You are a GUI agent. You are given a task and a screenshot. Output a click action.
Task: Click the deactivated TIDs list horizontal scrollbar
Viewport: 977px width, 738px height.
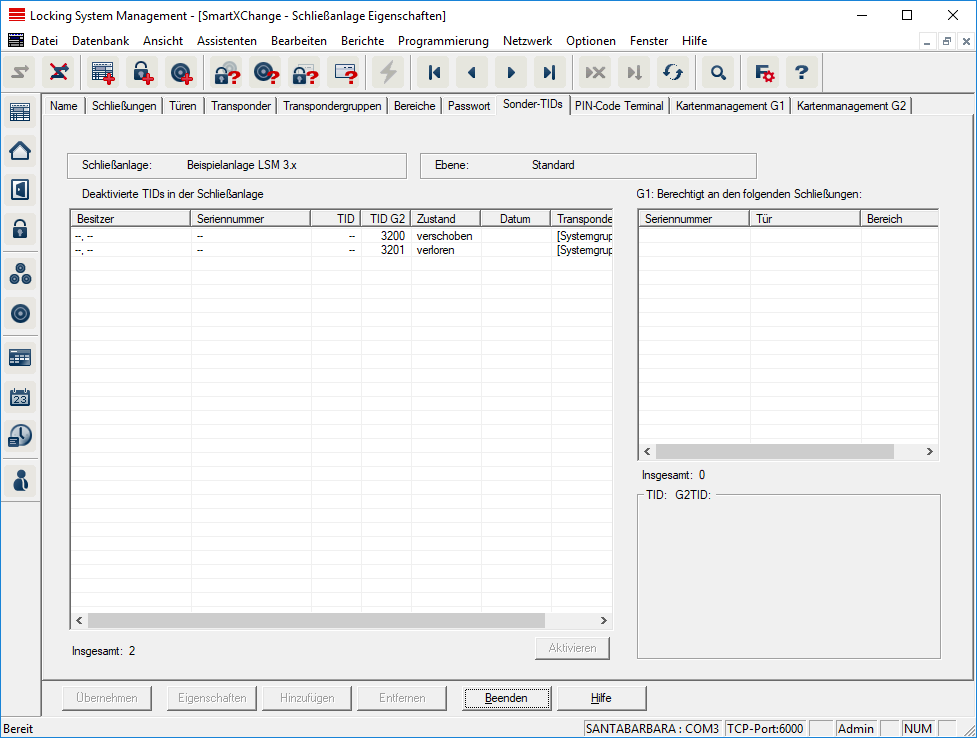pyautogui.click(x=315, y=621)
